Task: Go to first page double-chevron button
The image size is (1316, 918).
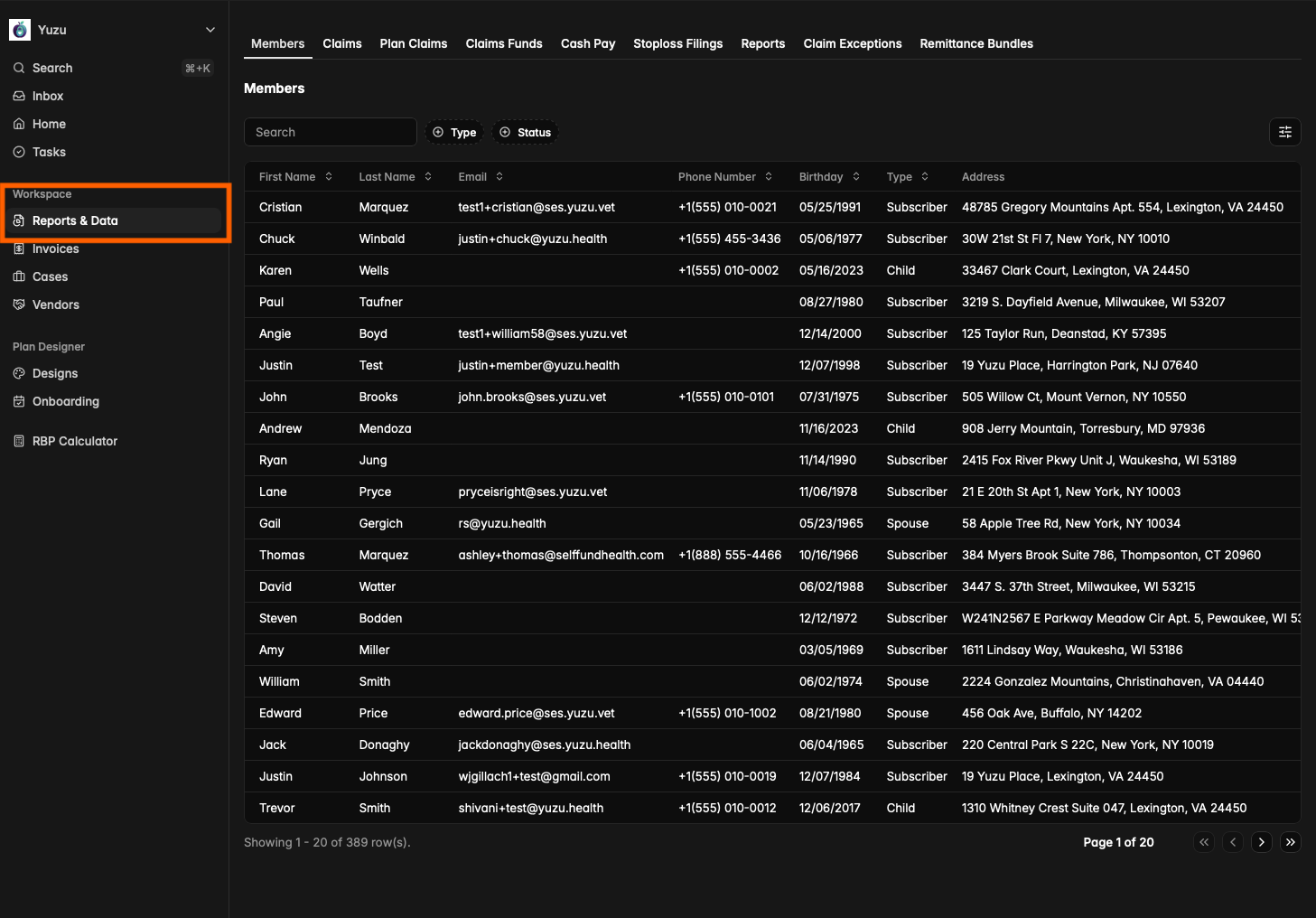Action: pos(1204,842)
